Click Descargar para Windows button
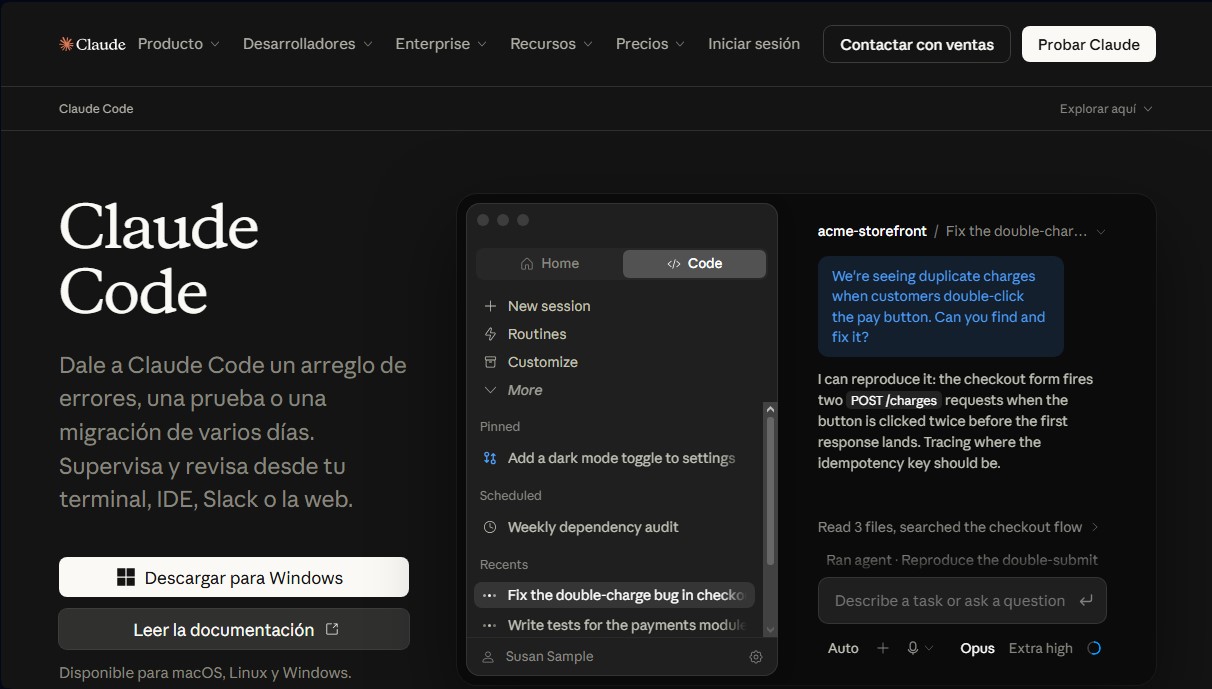This screenshot has width=1212, height=689. click(x=234, y=577)
